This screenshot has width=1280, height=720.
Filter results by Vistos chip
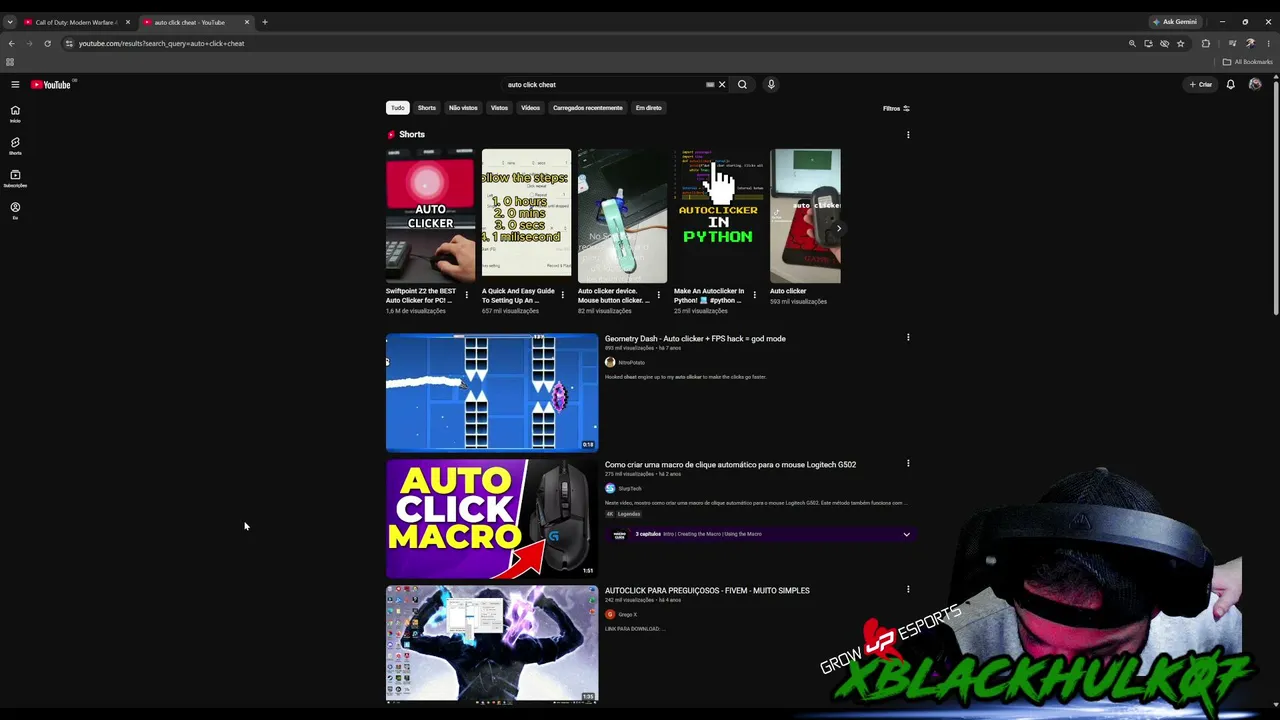[x=499, y=108]
